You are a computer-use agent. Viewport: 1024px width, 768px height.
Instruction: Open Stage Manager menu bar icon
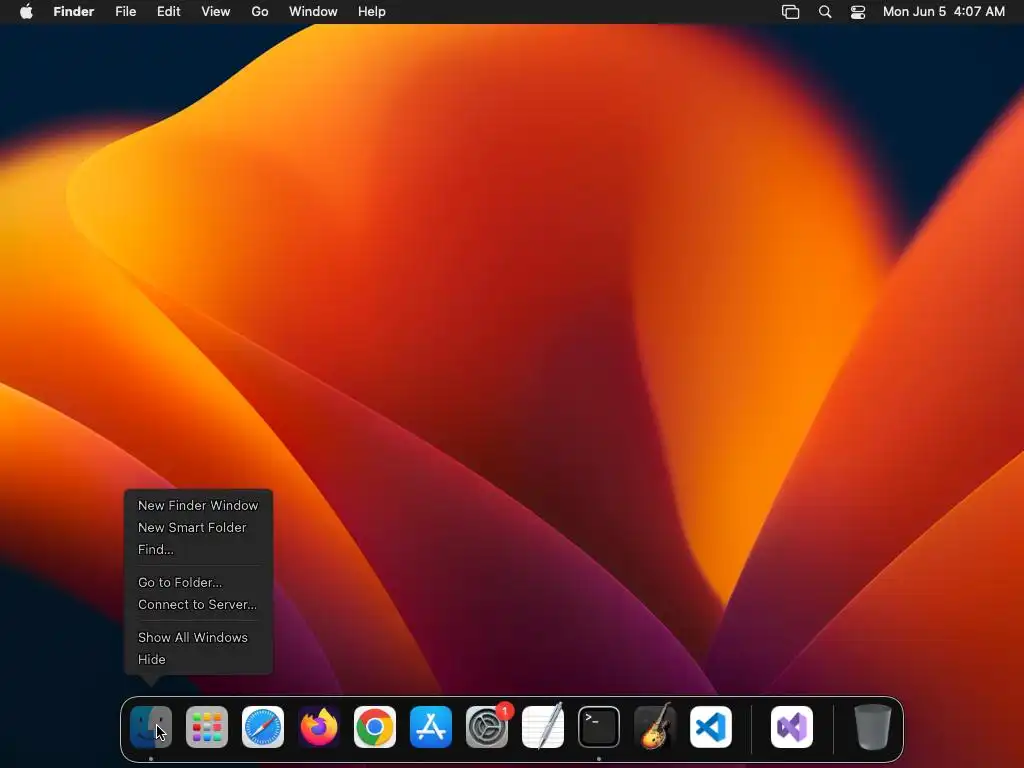[x=791, y=12]
